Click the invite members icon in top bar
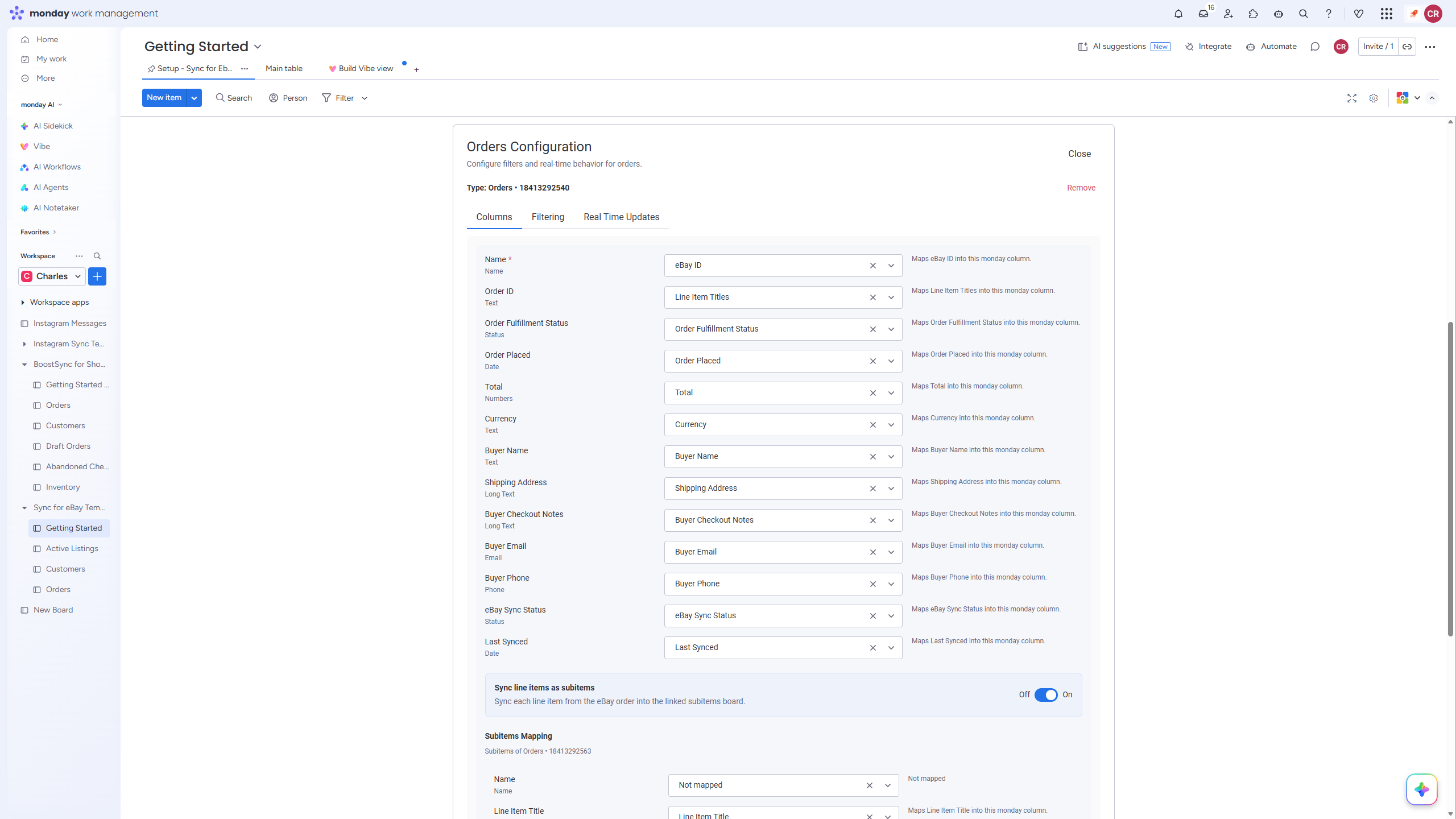The height and width of the screenshot is (819, 1456). 1228,14
